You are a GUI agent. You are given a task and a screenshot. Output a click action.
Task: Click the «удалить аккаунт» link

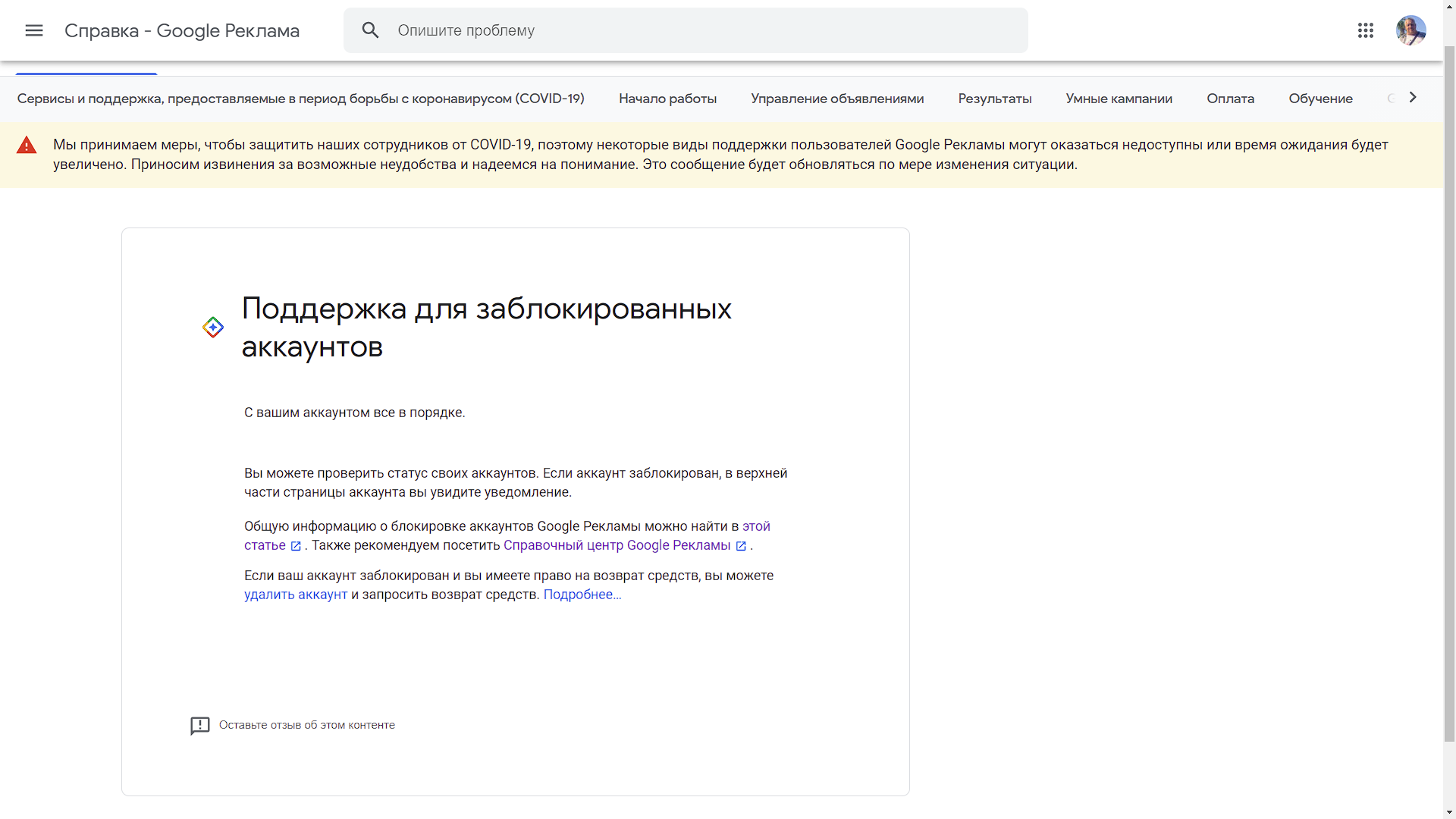tap(296, 595)
